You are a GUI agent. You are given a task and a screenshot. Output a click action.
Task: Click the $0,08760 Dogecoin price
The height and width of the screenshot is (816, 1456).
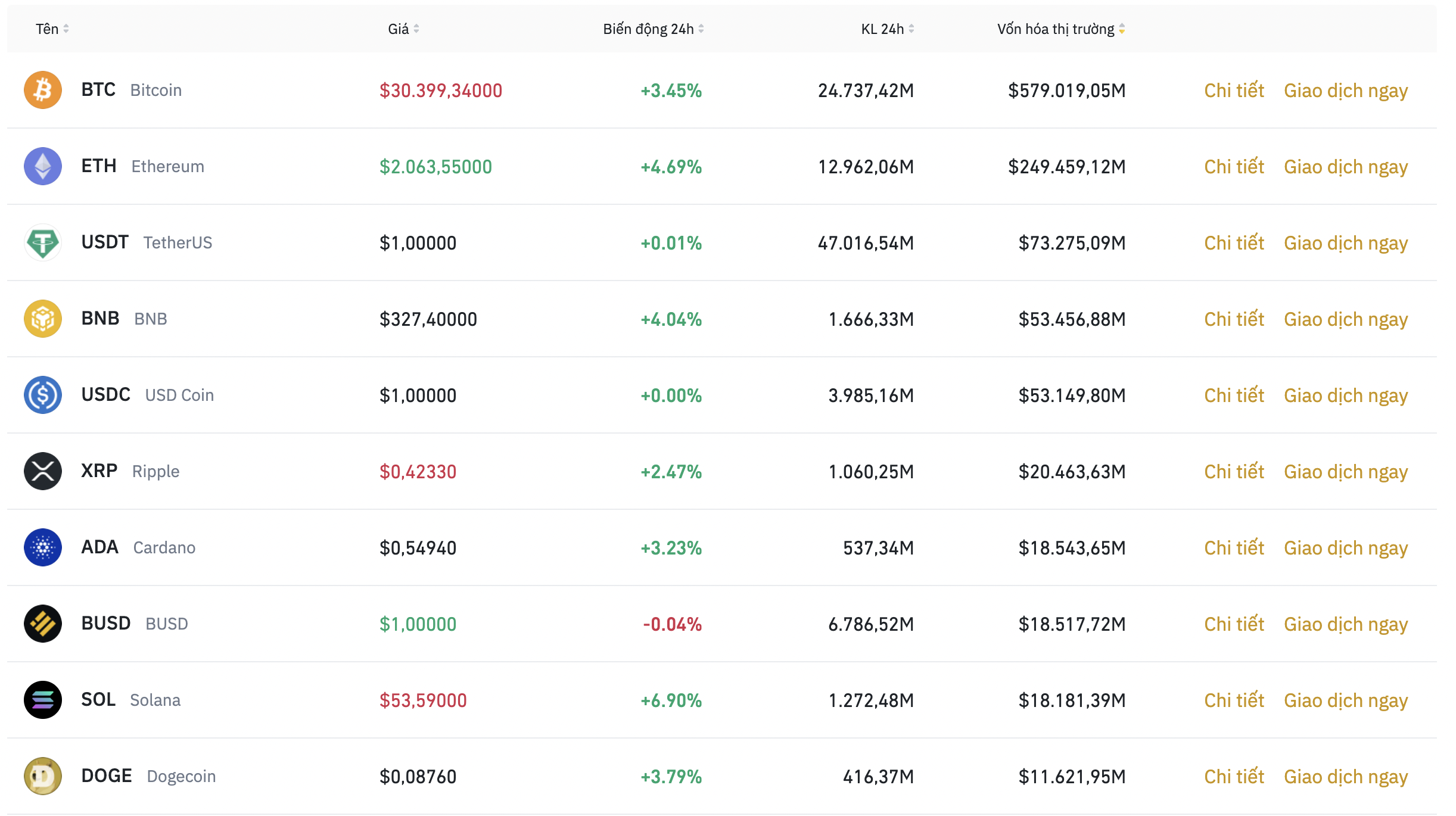(x=418, y=777)
